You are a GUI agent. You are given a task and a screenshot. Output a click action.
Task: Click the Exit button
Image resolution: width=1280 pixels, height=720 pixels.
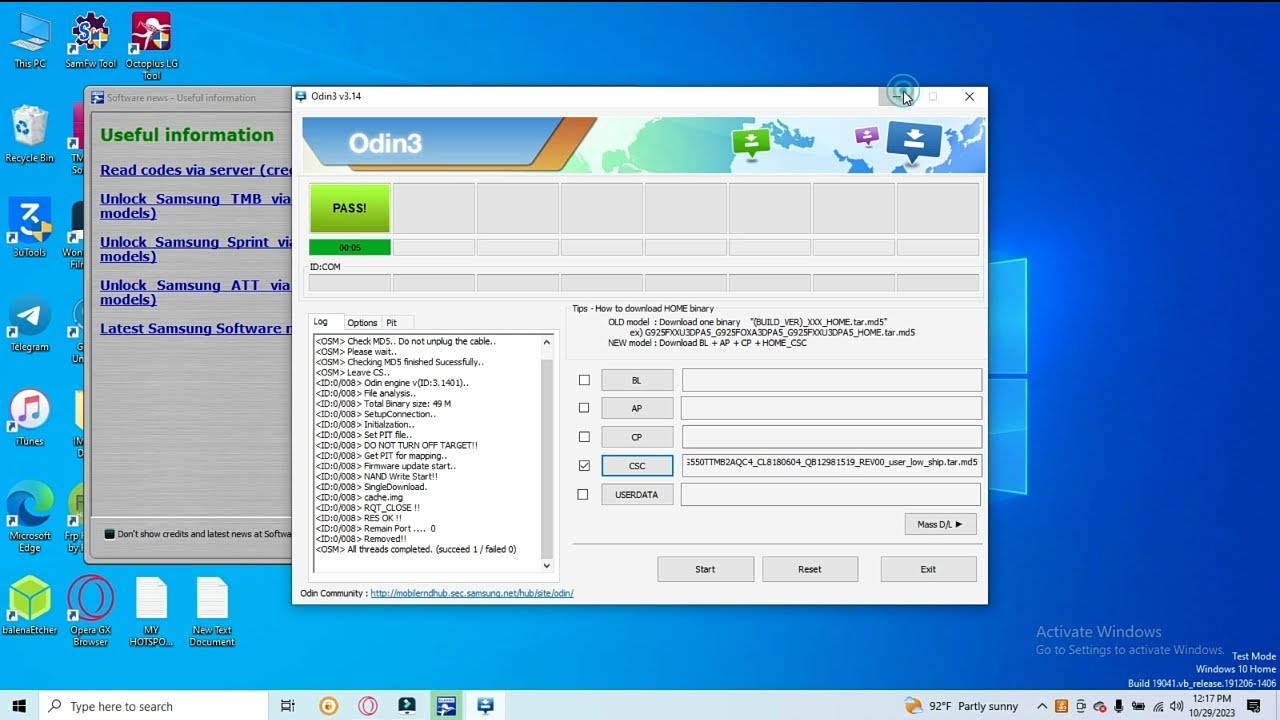[928, 569]
